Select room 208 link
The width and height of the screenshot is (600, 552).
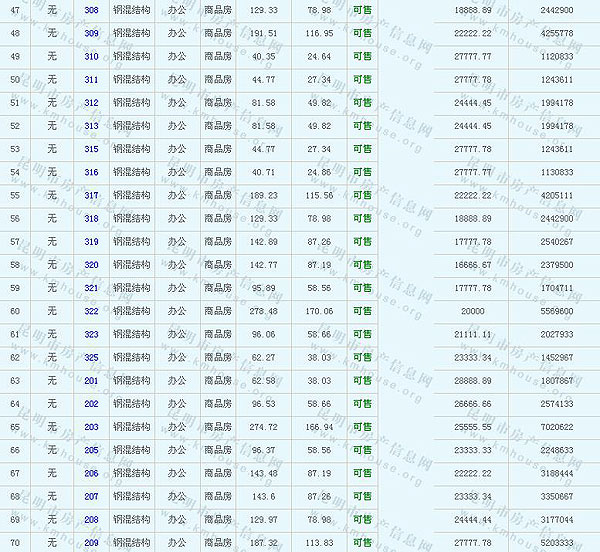click(91, 520)
